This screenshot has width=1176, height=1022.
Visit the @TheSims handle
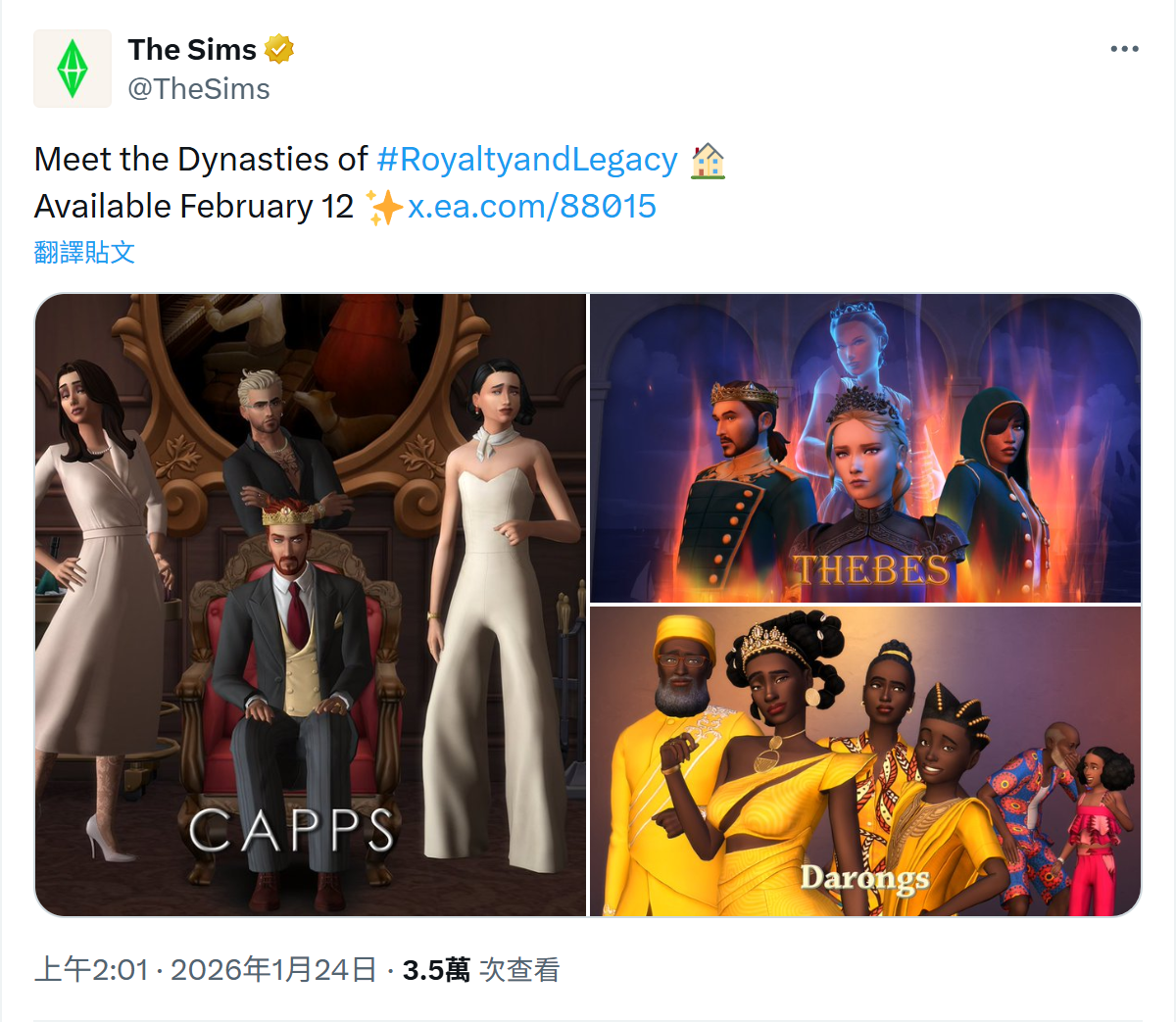click(x=199, y=89)
